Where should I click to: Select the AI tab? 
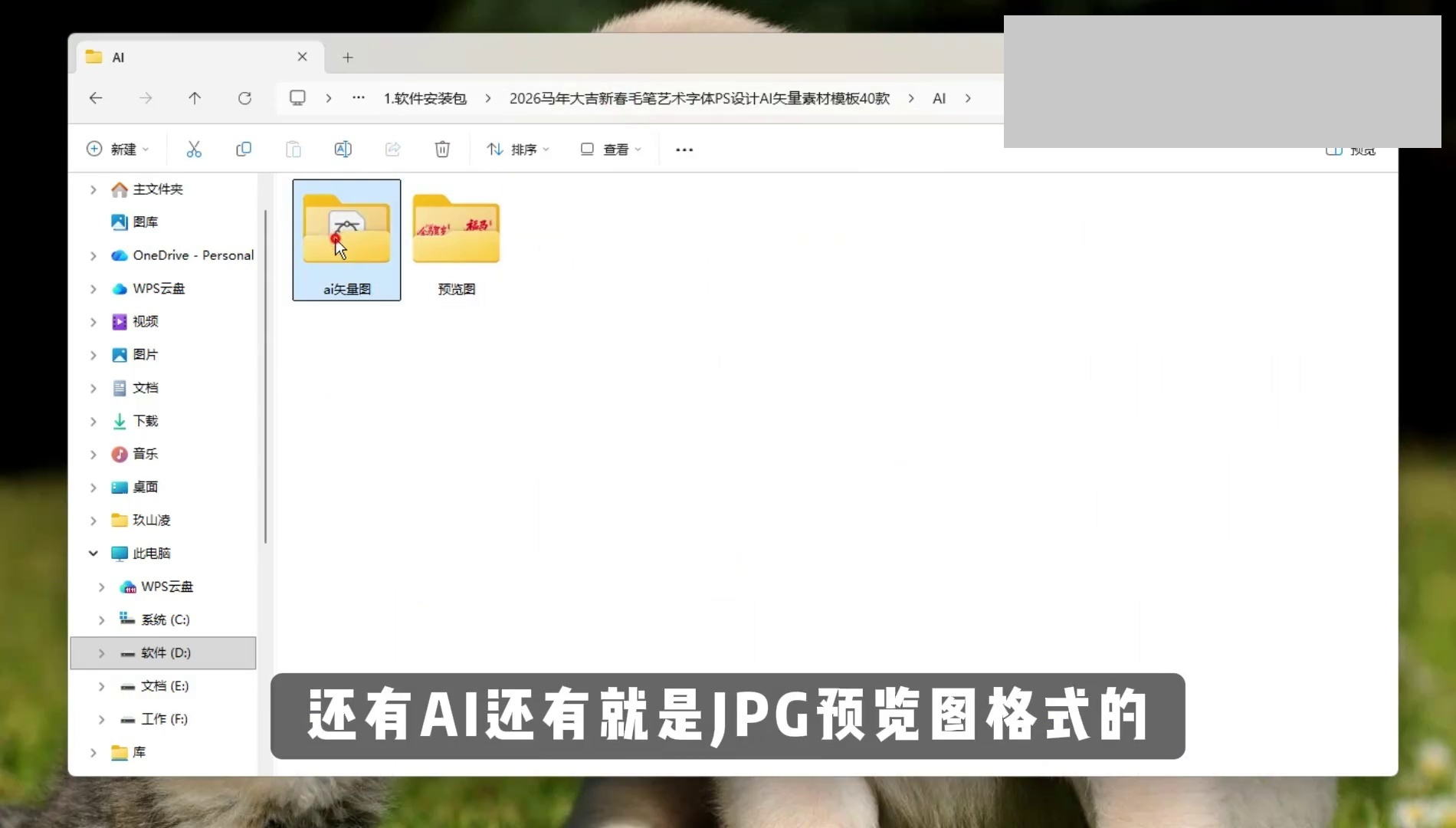pos(192,58)
